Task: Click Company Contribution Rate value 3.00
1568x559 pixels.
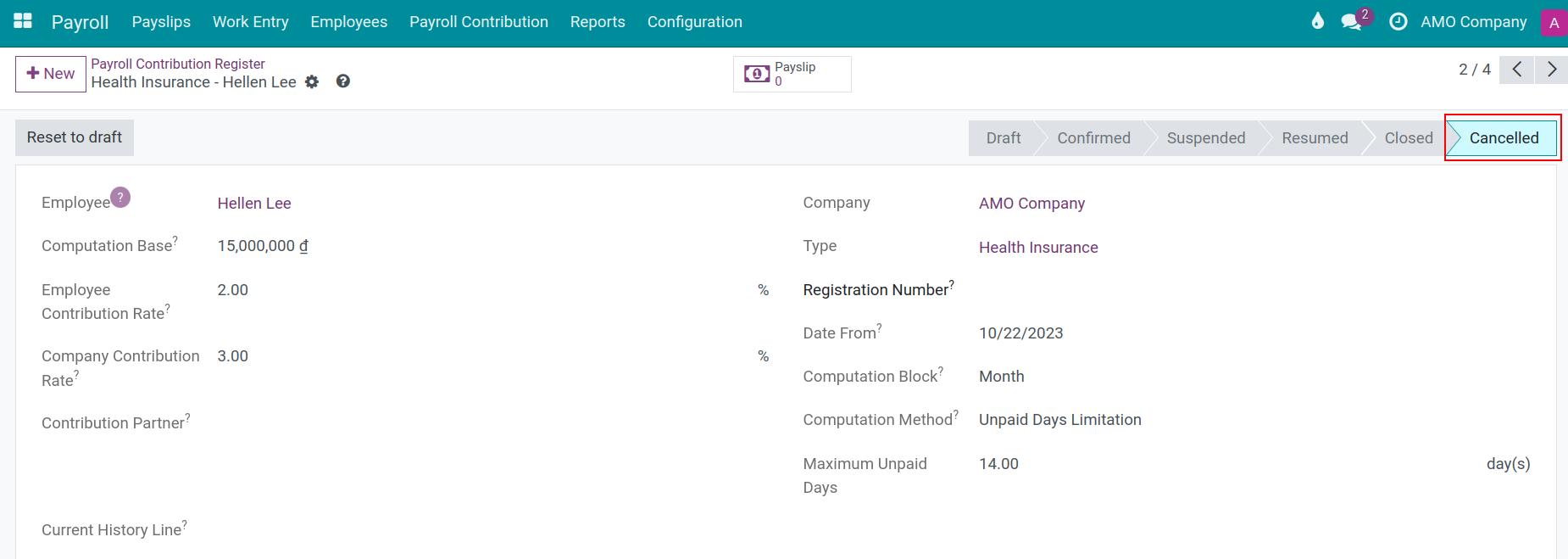Action: [233, 356]
